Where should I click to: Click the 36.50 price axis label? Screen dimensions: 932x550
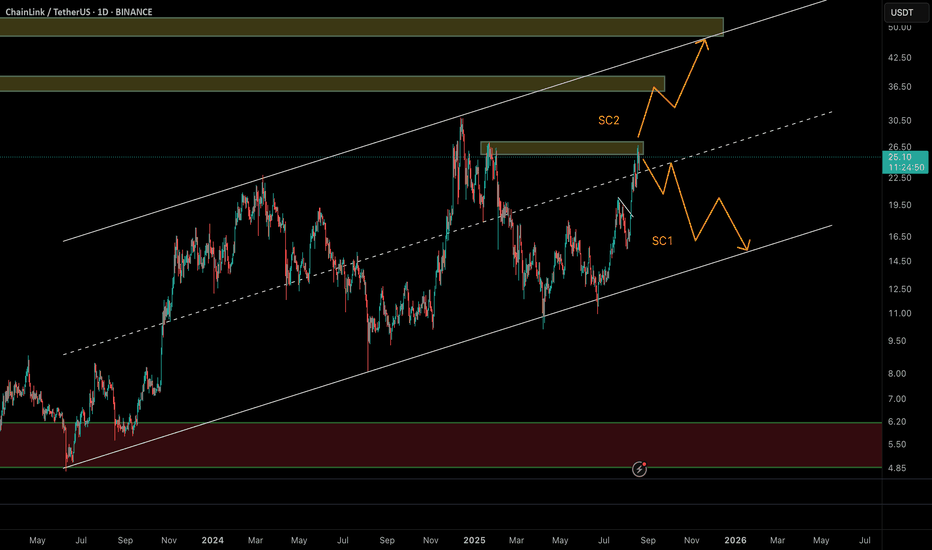tap(899, 87)
